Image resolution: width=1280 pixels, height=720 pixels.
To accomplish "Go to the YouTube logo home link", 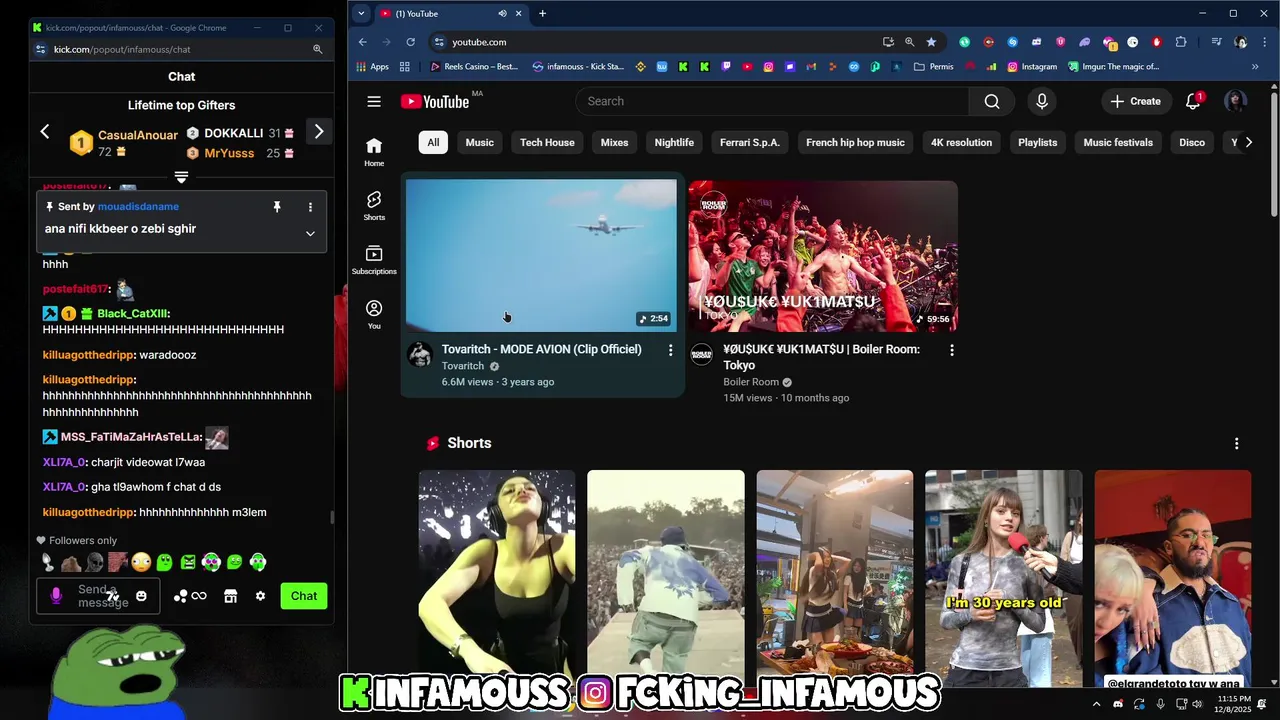I will point(435,101).
